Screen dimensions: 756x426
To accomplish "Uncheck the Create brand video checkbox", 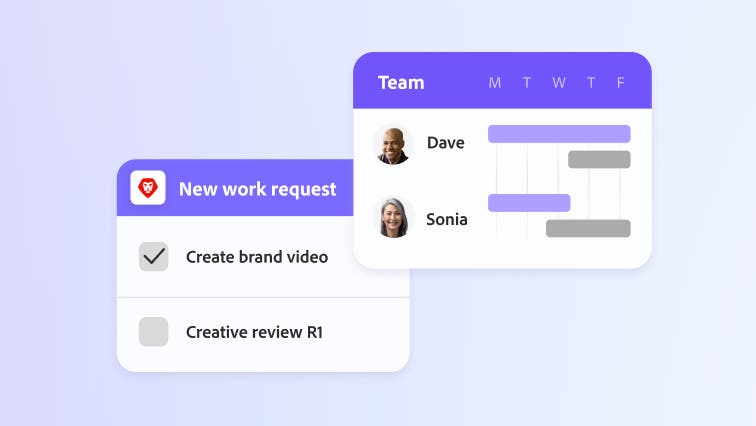I will [x=153, y=257].
